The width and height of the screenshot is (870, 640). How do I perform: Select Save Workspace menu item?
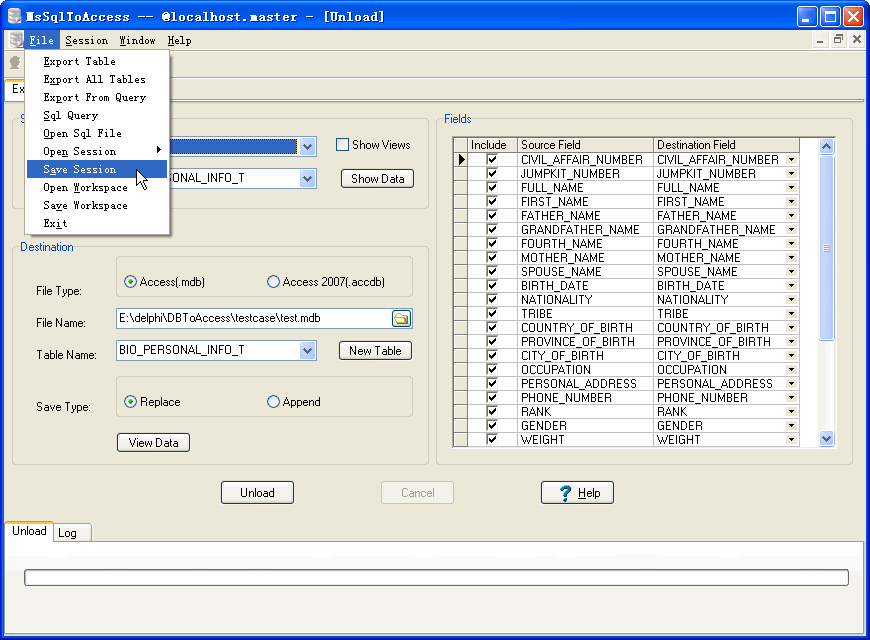coord(97,205)
